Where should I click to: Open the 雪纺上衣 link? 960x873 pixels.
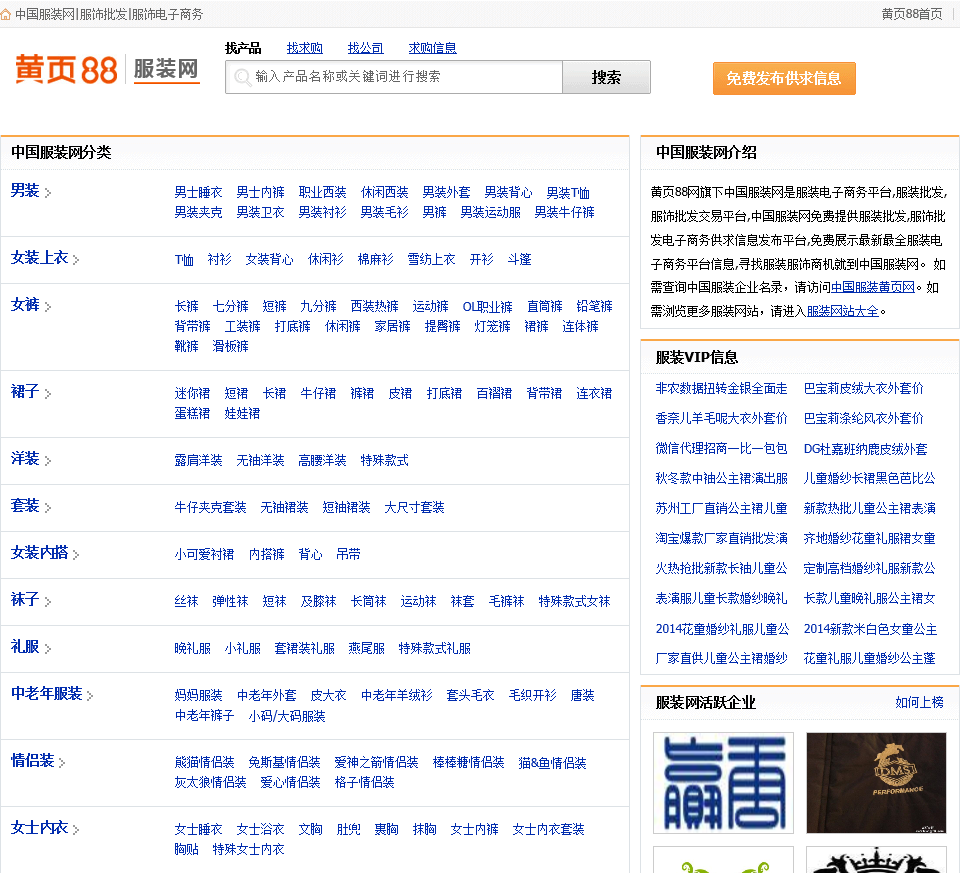tap(432, 259)
